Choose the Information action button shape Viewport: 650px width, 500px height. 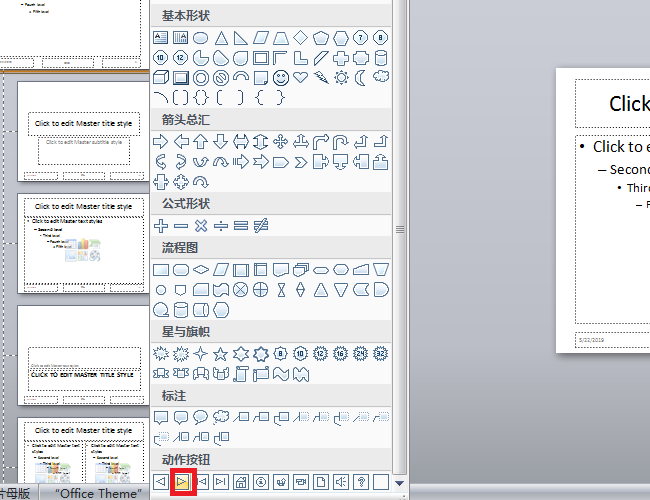click(261, 482)
